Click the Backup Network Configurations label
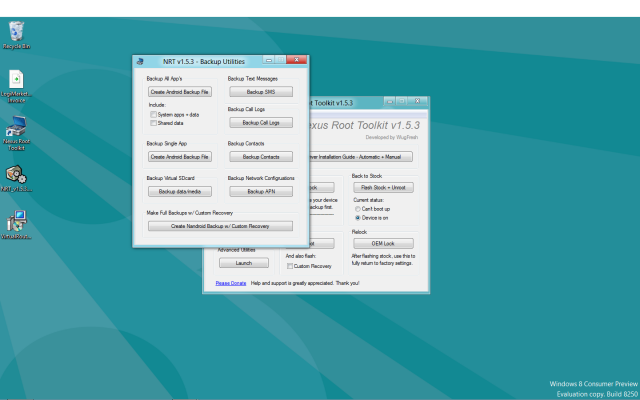 (261, 178)
